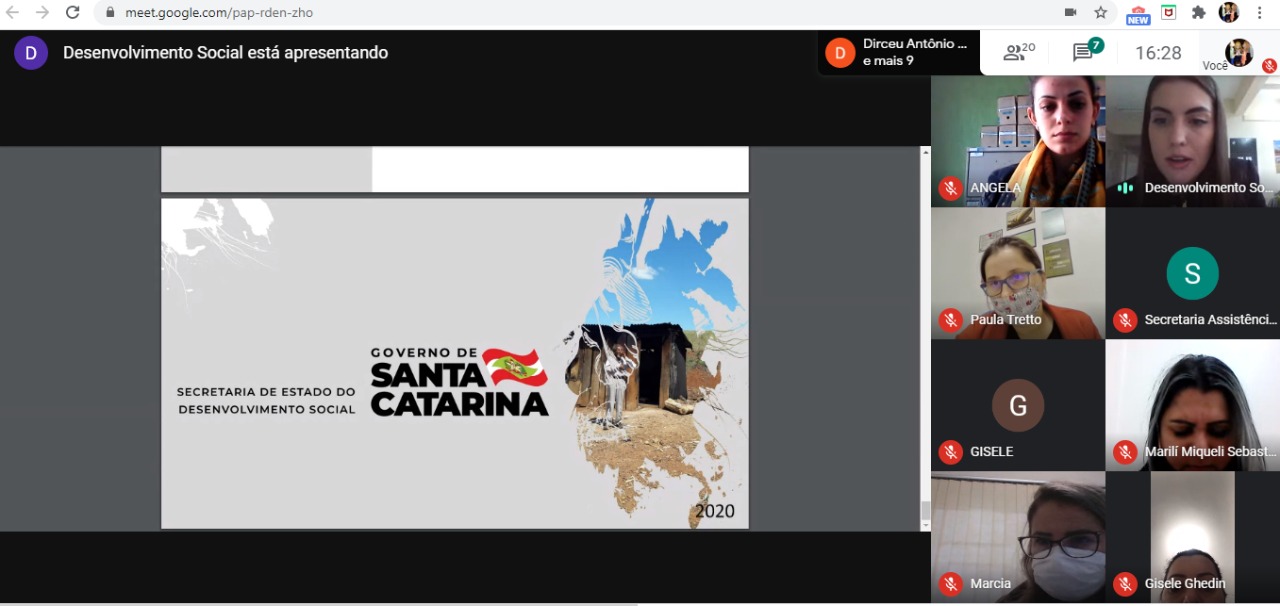Viewport: 1280px width, 606px height.
Task: Select Gisele Ghedin's video tile
Action: pos(1193,537)
